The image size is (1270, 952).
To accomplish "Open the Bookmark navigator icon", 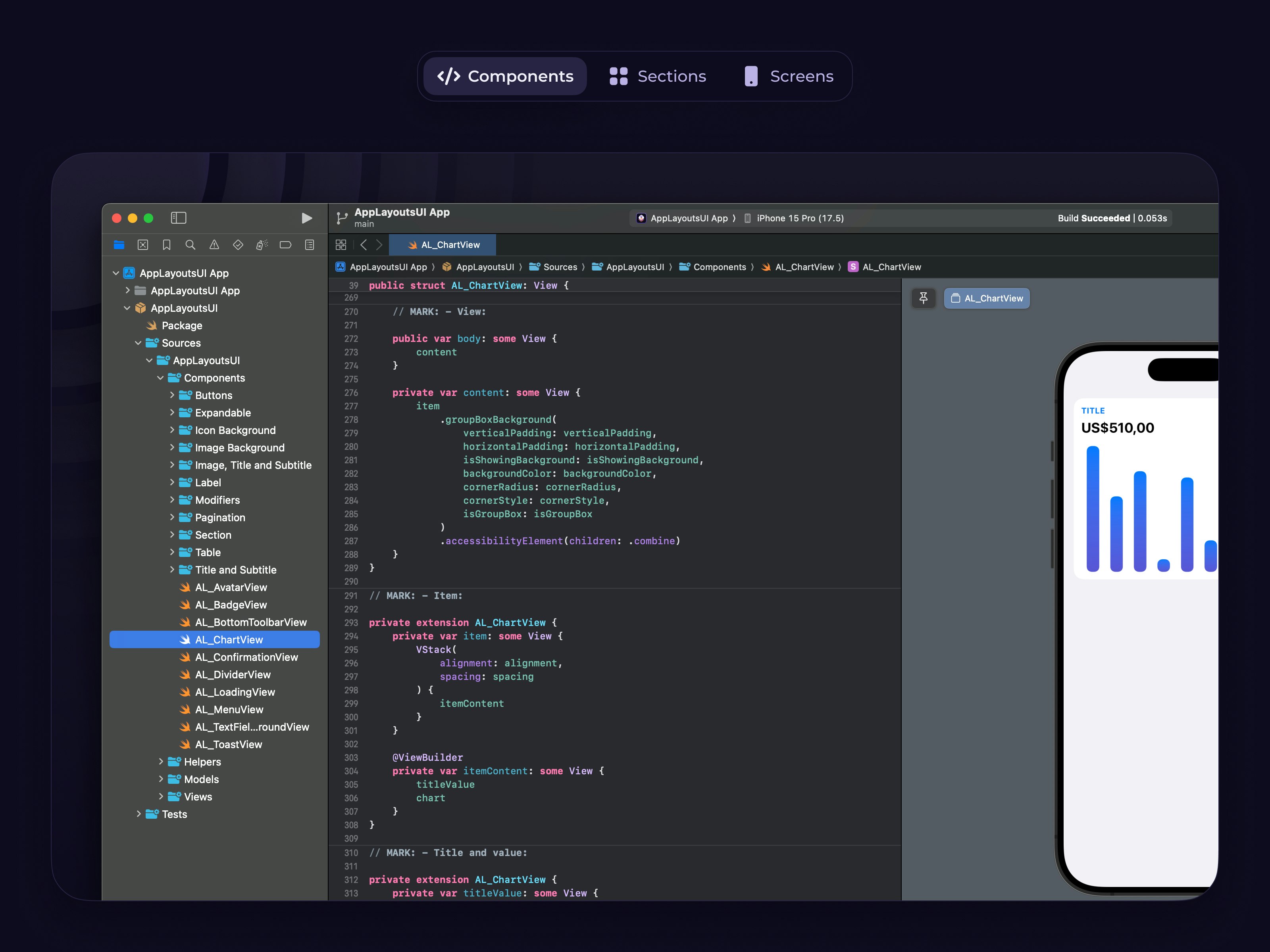I will [x=167, y=245].
